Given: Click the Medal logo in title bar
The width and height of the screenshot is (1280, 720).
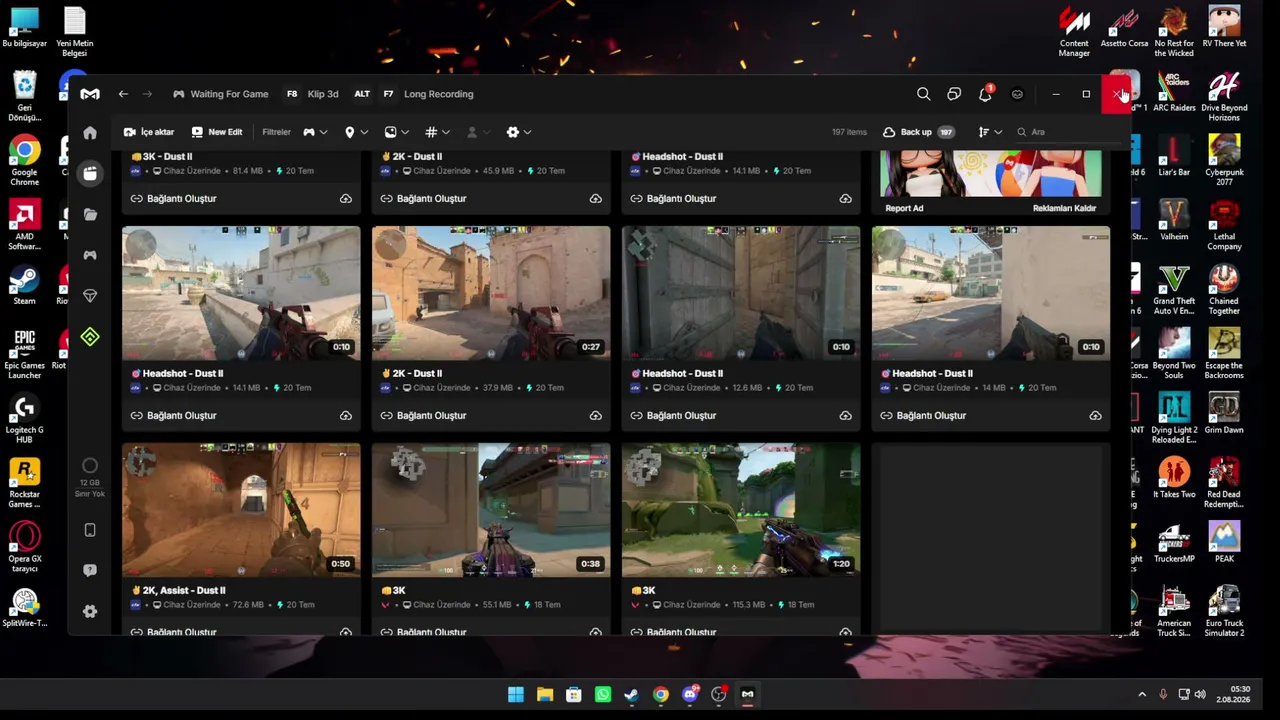Looking at the screenshot, I should [x=90, y=94].
